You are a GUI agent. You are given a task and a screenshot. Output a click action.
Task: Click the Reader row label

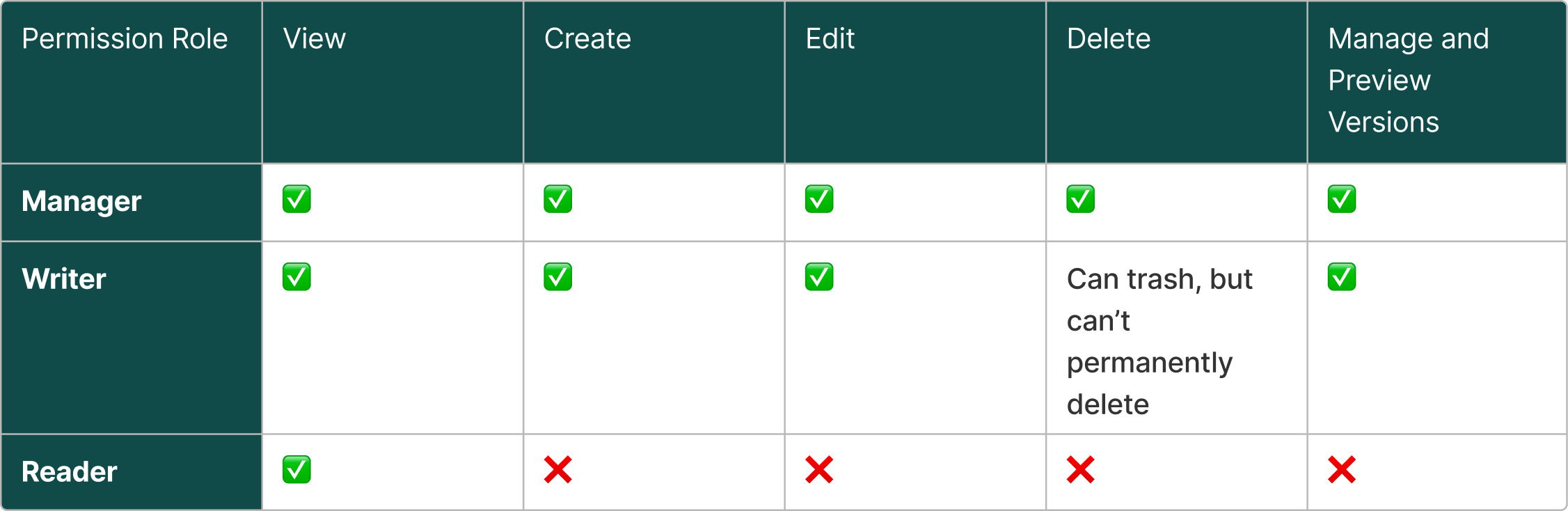[70, 472]
